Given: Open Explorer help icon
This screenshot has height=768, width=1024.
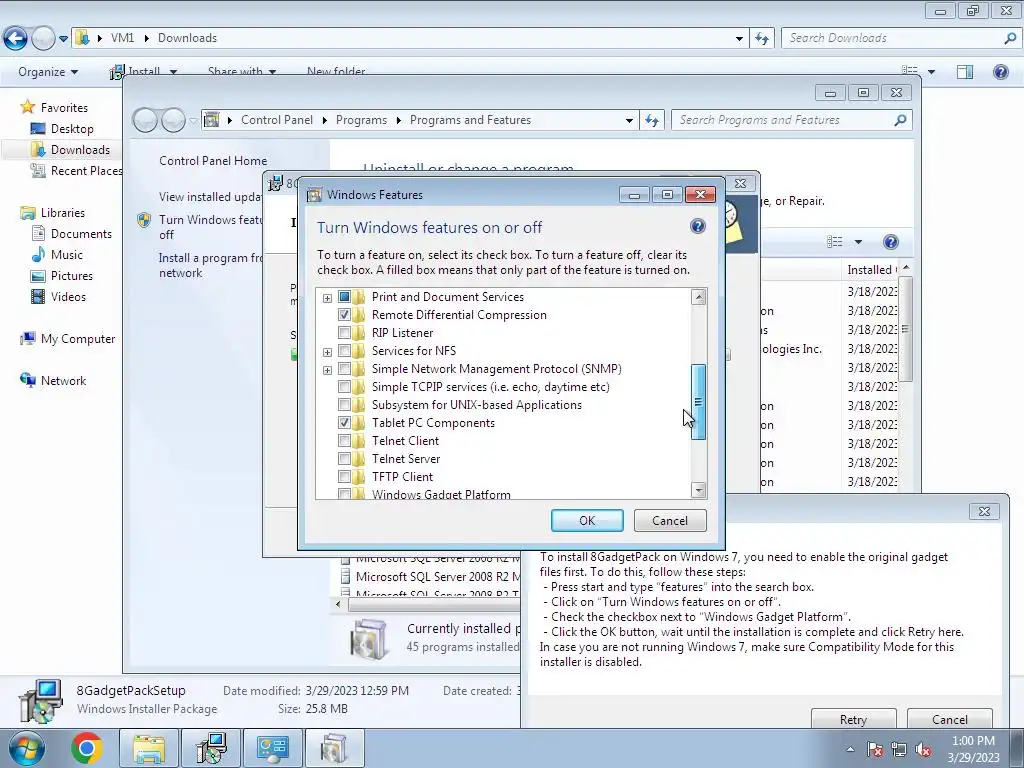Looking at the screenshot, I should (1000, 72).
